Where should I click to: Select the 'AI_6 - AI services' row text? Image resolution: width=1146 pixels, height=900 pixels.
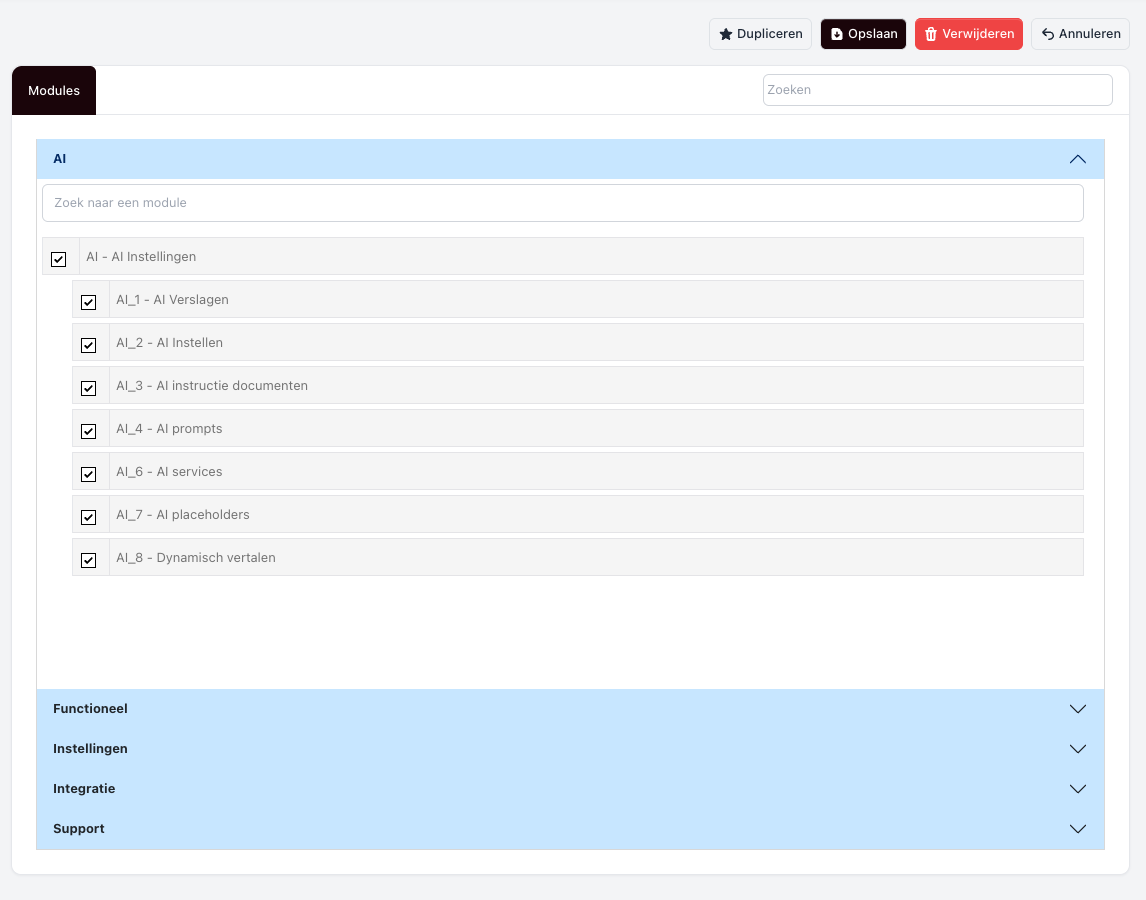[169, 472]
